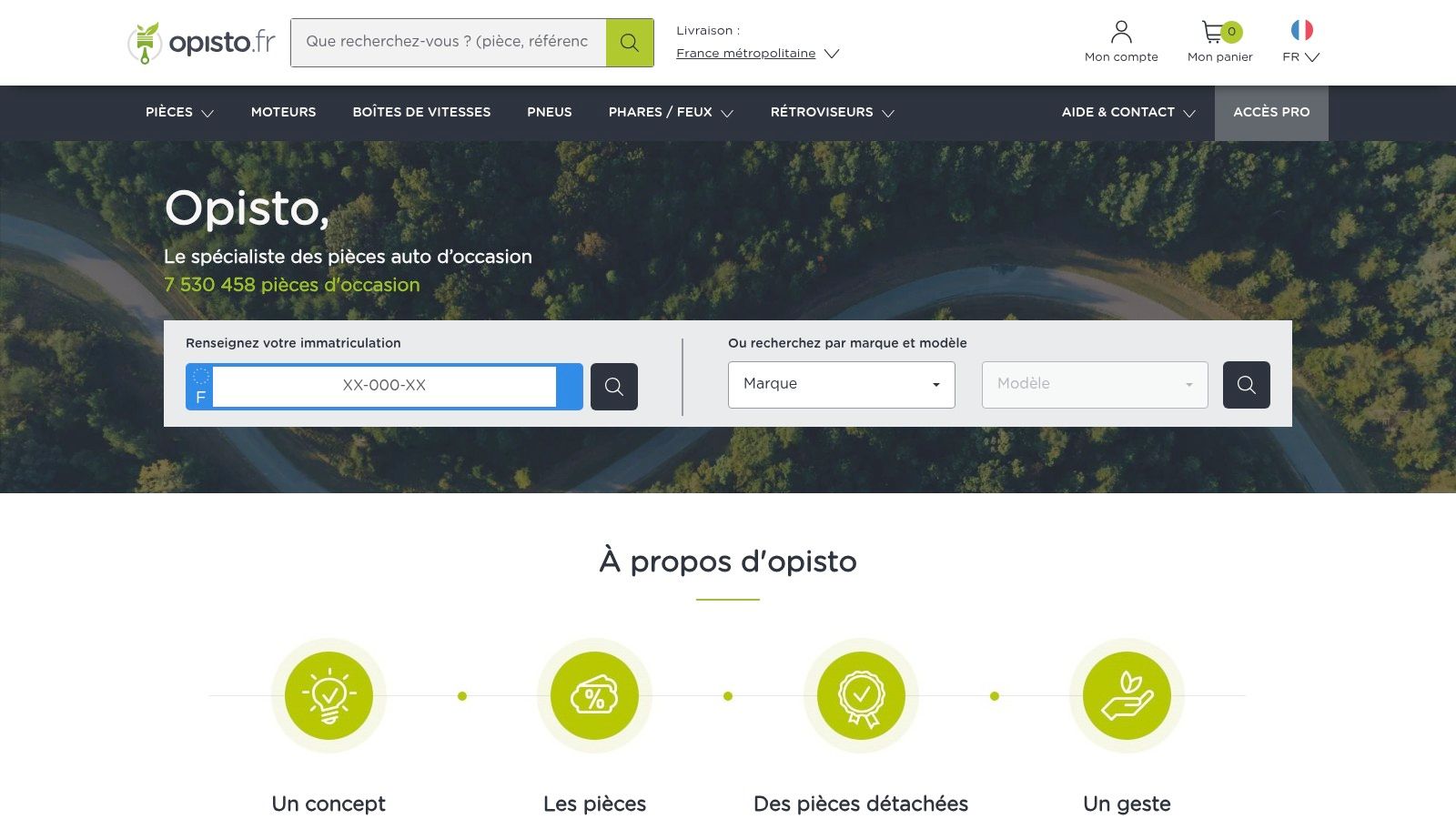Viewport: 1456px width, 819px height.
Task: Click the Opisto.fr logo
Action: point(200,42)
